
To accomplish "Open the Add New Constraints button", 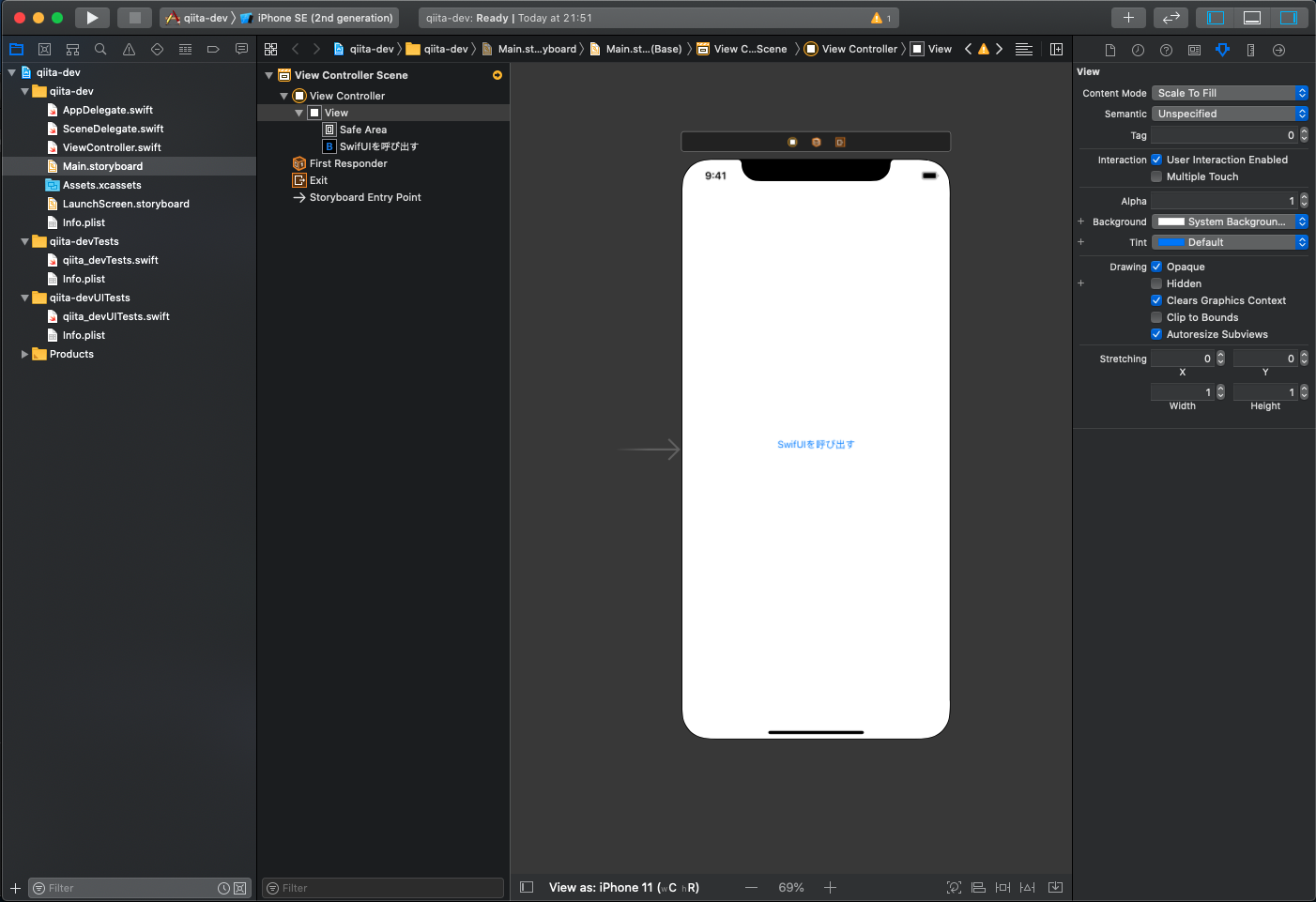I will pos(1002,887).
